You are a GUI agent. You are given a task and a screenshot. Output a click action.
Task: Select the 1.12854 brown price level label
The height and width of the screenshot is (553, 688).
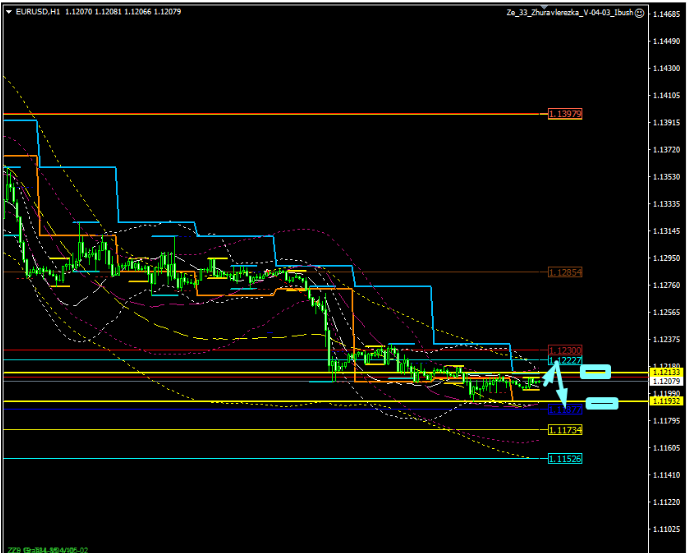click(x=565, y=272)
